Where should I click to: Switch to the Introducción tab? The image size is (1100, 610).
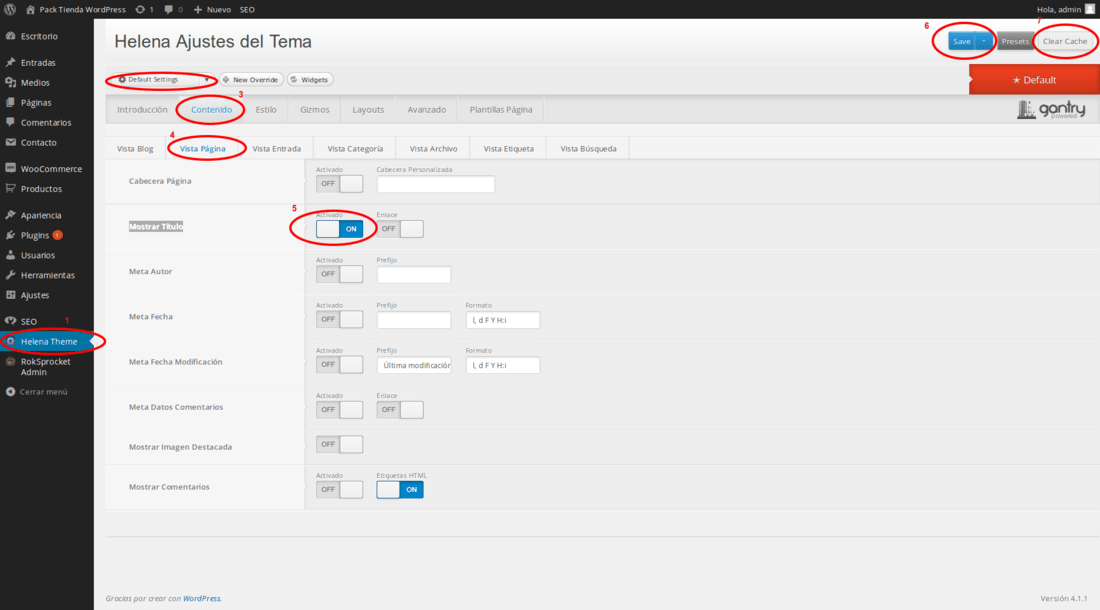tap(142, 109)
